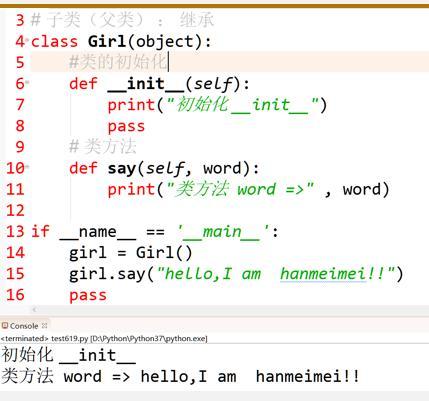Image resolution: width=429 pixels, height=401 pixels.
Task: Click the underlined 'hanmeimei' in line 15
Action: pyautogui.click(x=323, y=274)
